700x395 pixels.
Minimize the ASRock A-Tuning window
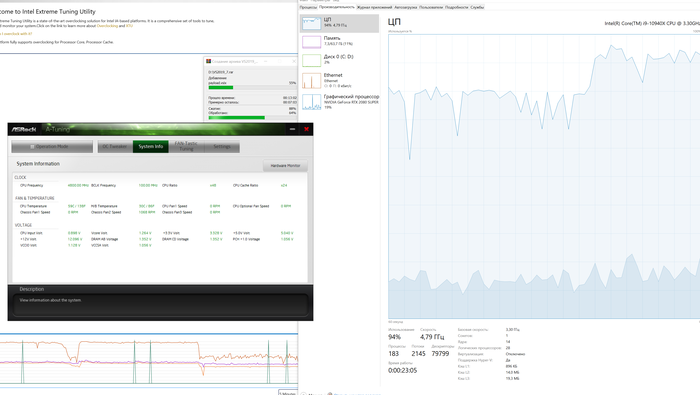pos(292,129)
